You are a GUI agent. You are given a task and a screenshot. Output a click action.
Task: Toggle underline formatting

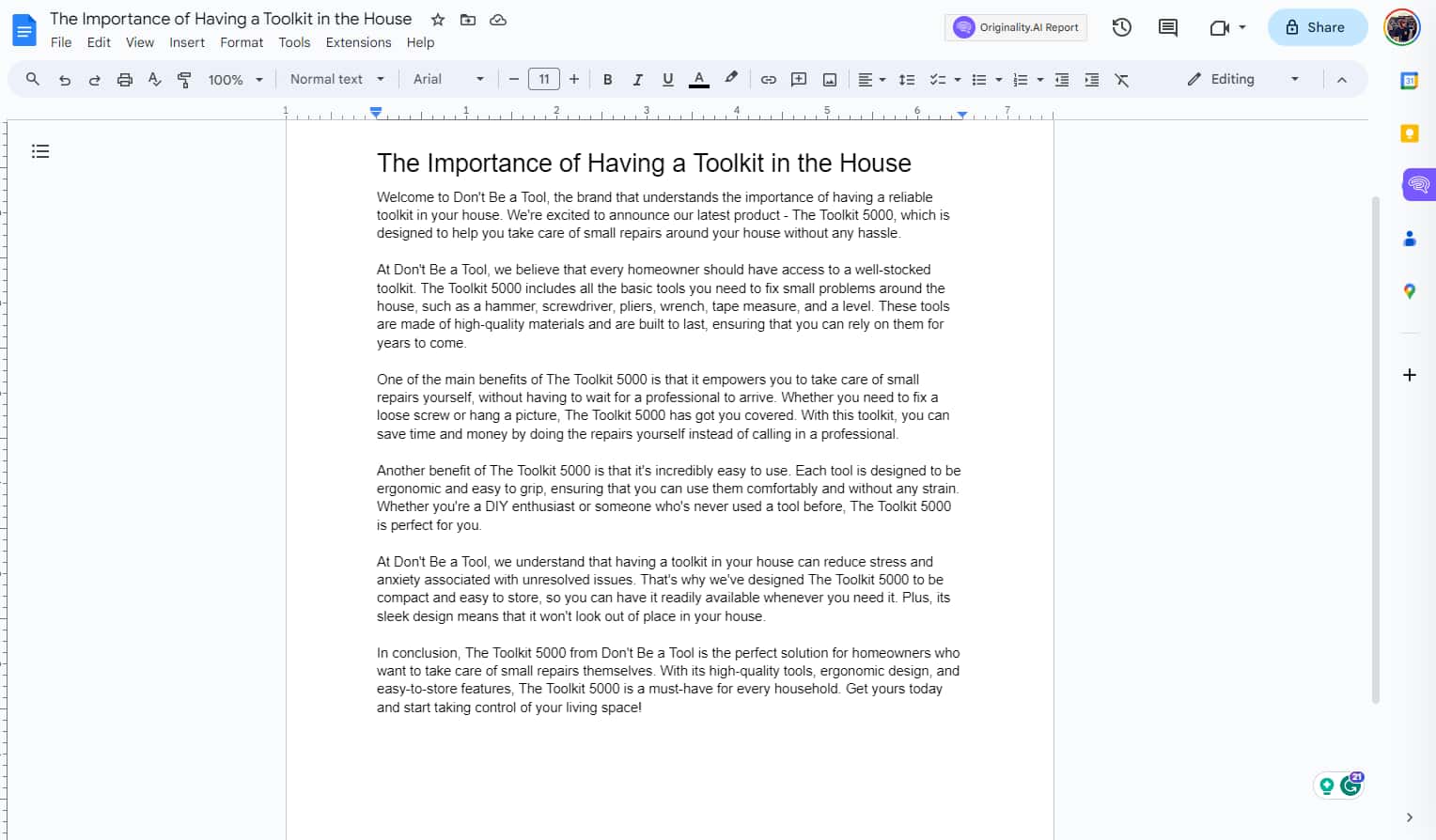[667, 79]
